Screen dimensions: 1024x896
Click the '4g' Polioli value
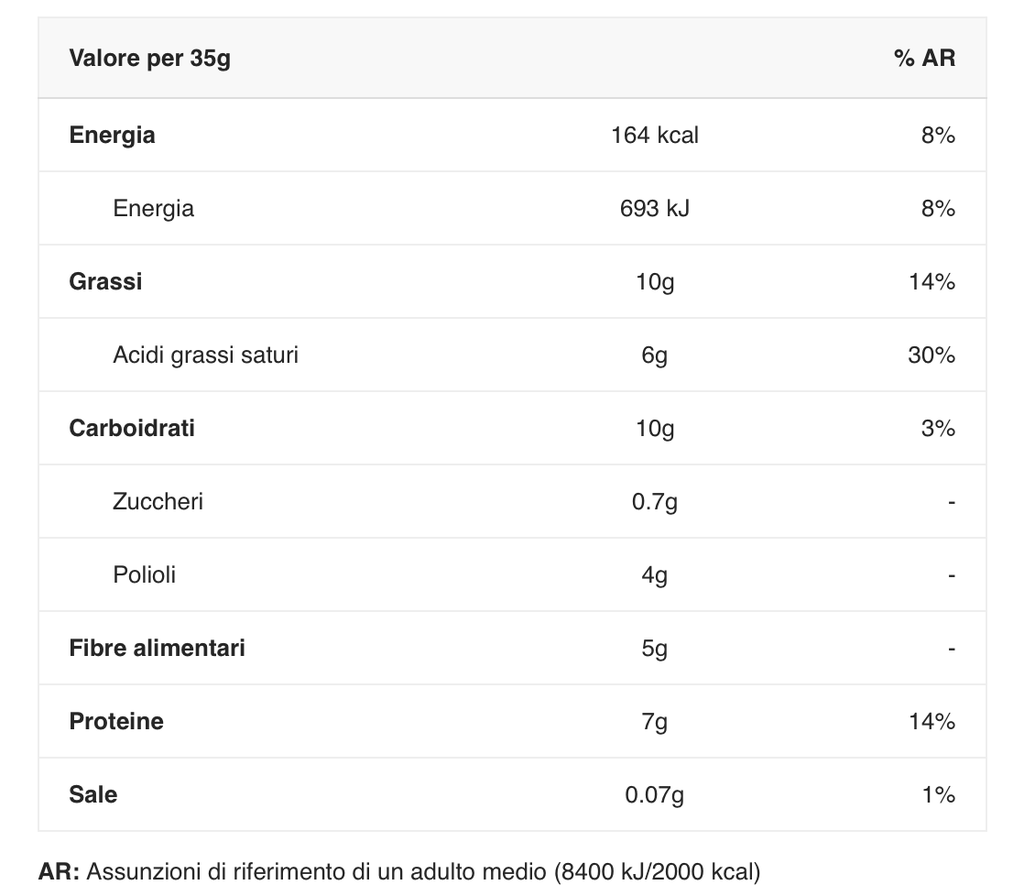coord(655,575)
